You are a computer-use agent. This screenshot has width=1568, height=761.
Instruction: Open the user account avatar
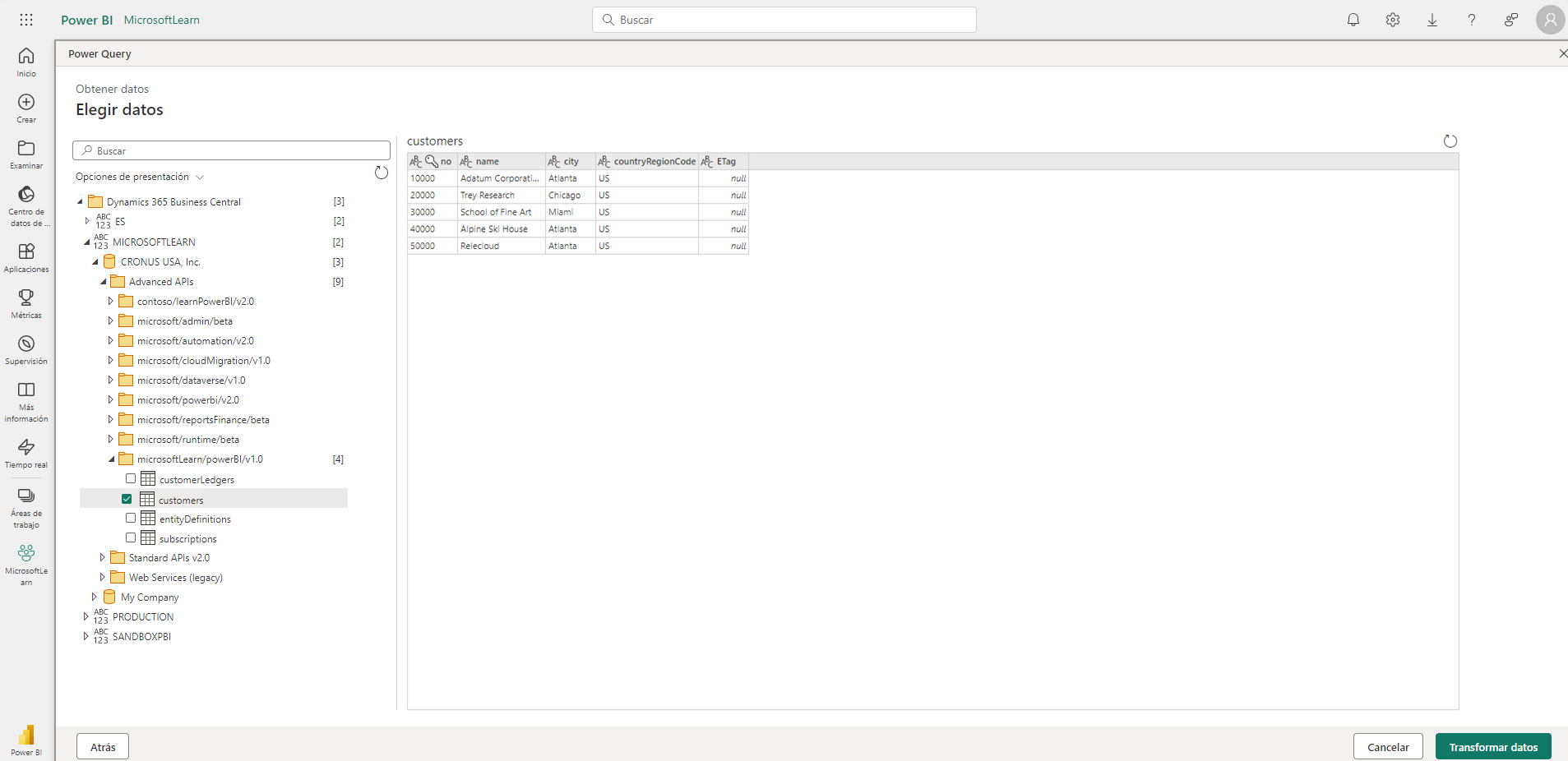coord(1551,20)
